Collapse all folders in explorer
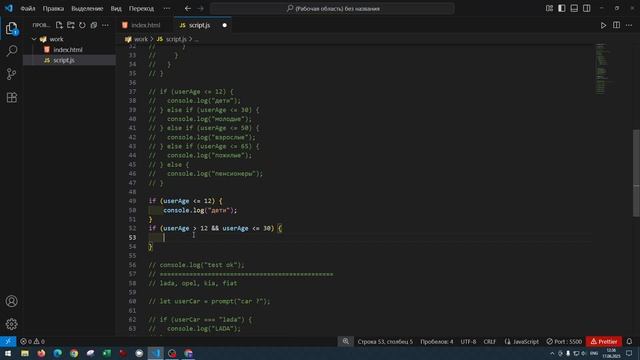 [x=93, y=25]
